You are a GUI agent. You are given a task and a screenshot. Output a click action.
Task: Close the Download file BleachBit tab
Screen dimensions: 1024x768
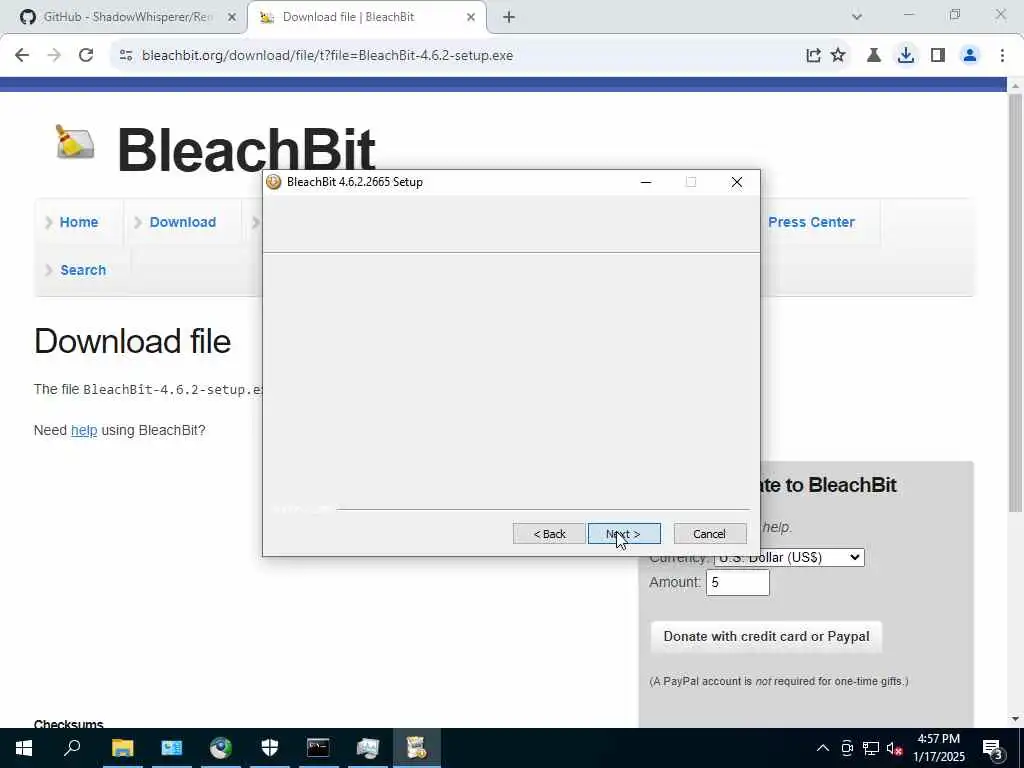tap(471, 18)
